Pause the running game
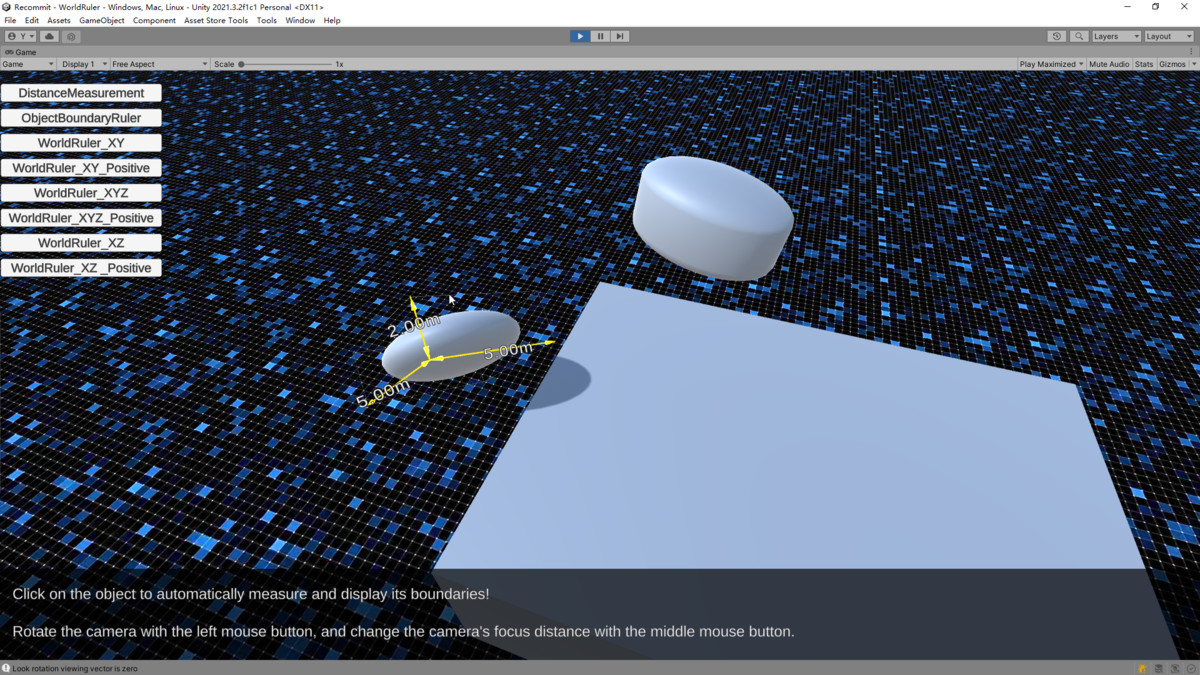 click(600, 36)
